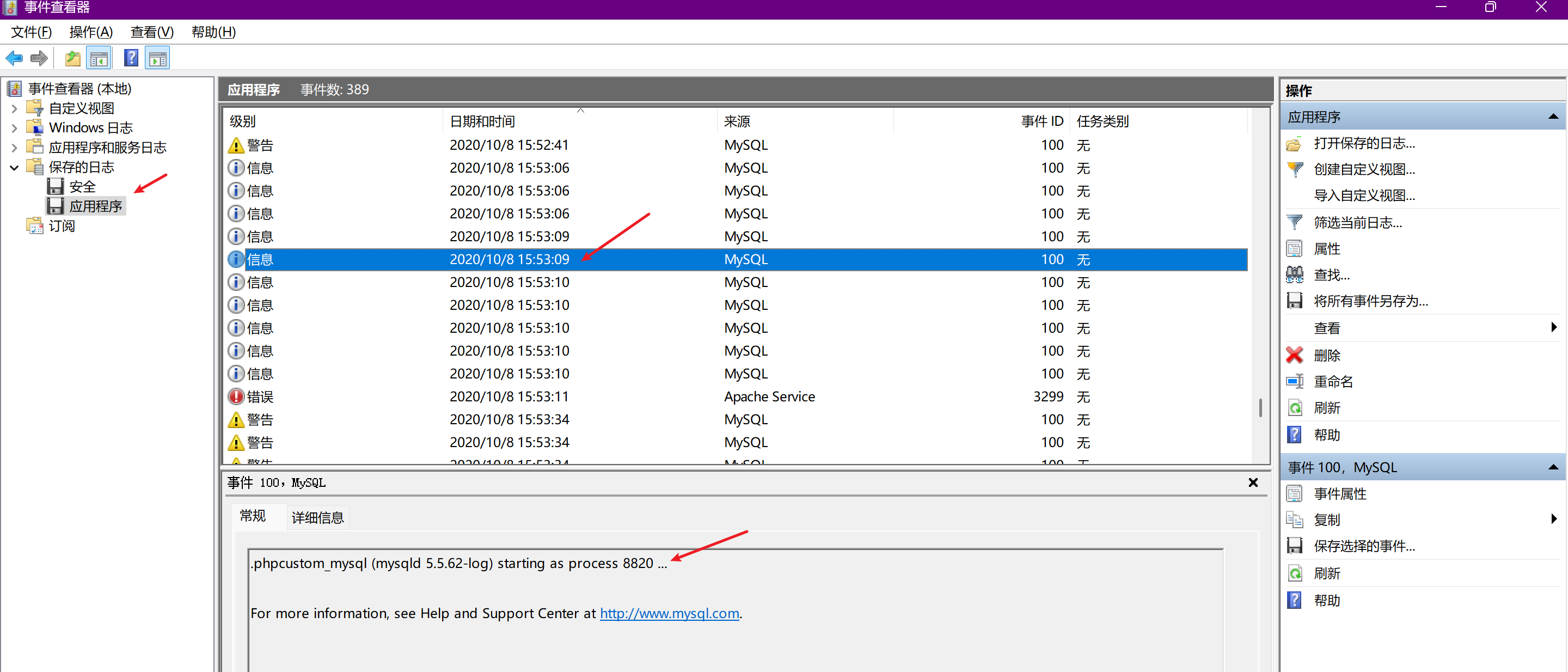The height and width of the screenshot is (672, 1568).
Task: Collapse the 保存的日志 tree node
Action: coord(15,167)
